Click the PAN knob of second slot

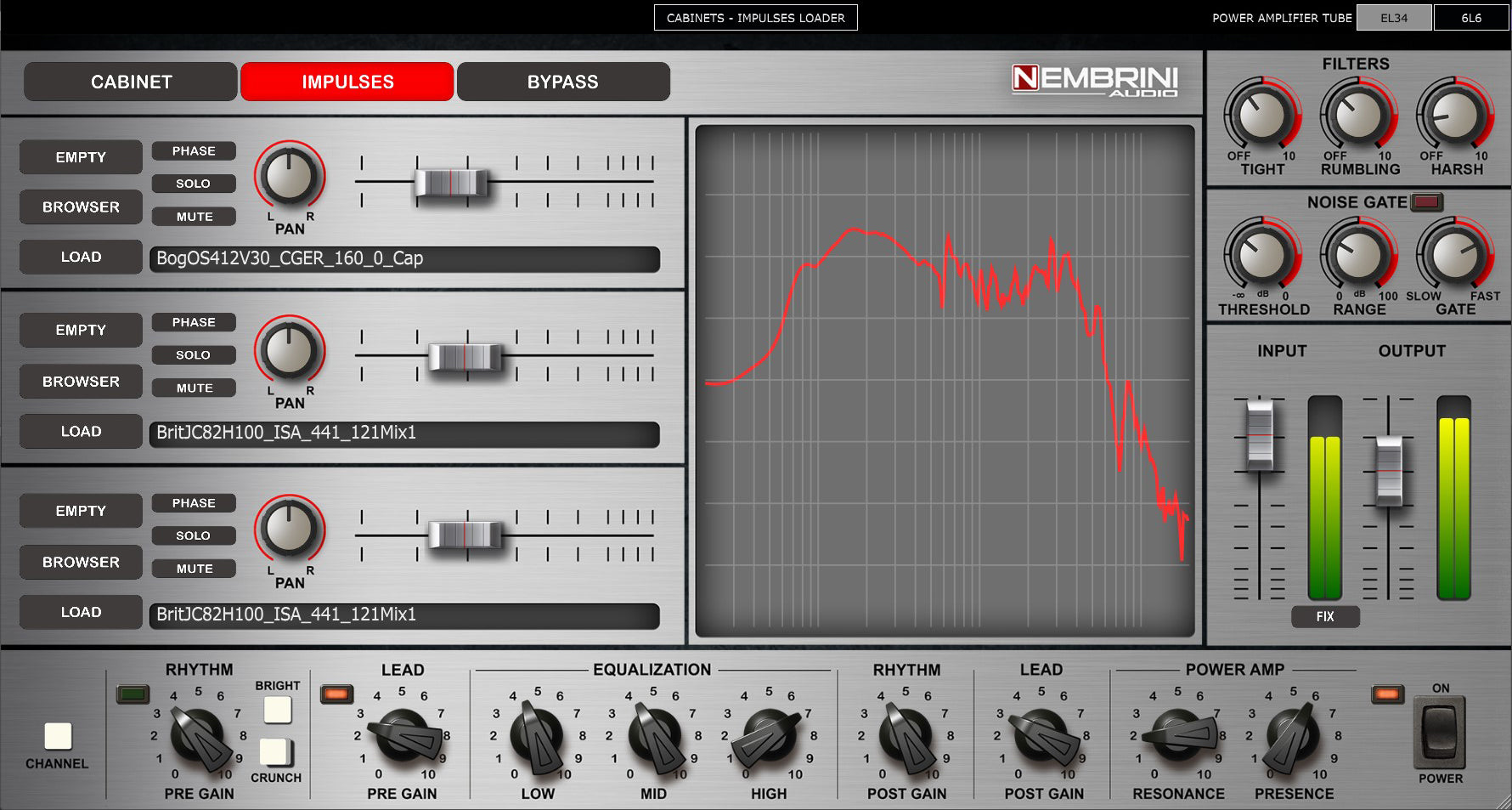point(290,350)
